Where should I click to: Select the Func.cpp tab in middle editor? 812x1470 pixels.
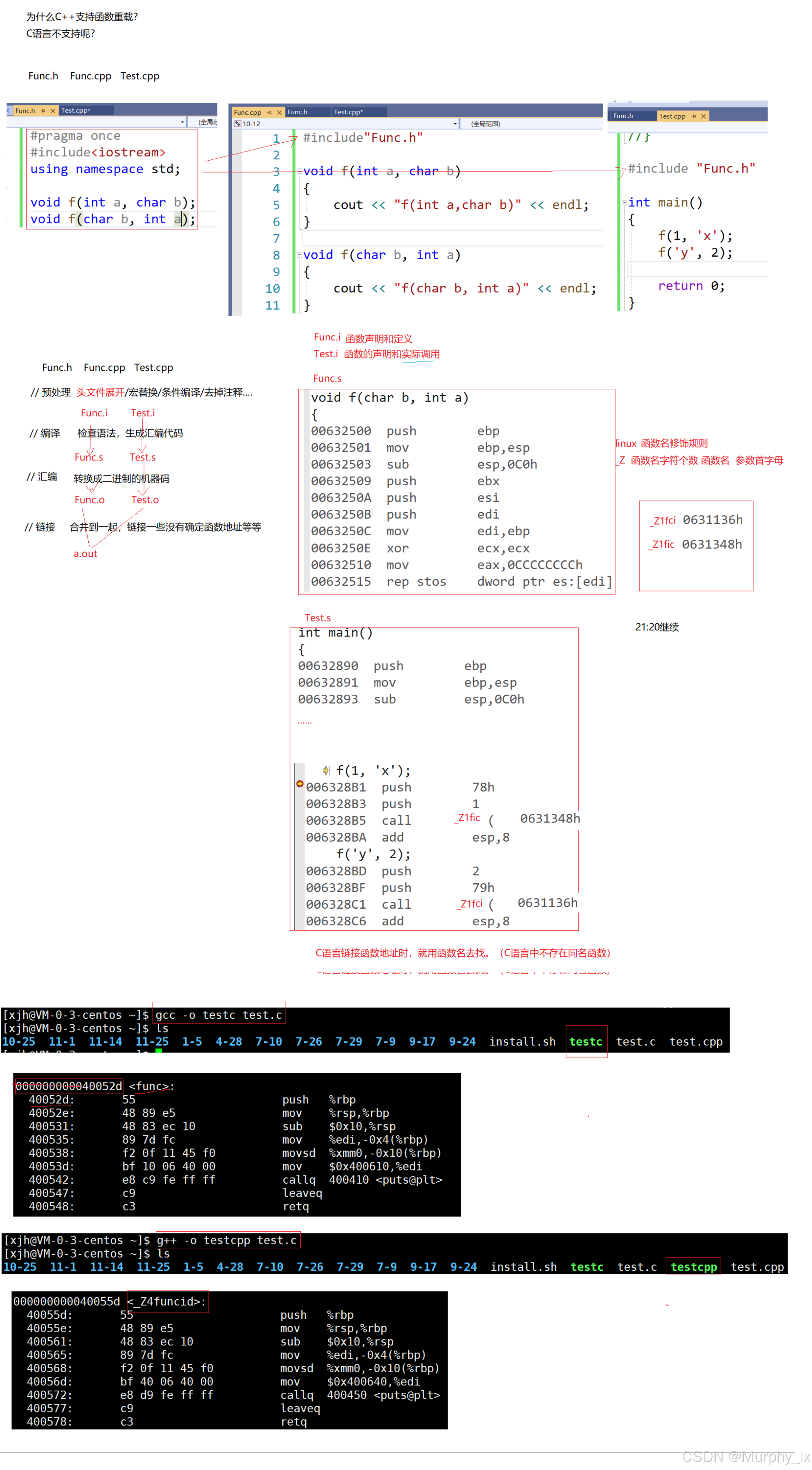tap(248, 113)
